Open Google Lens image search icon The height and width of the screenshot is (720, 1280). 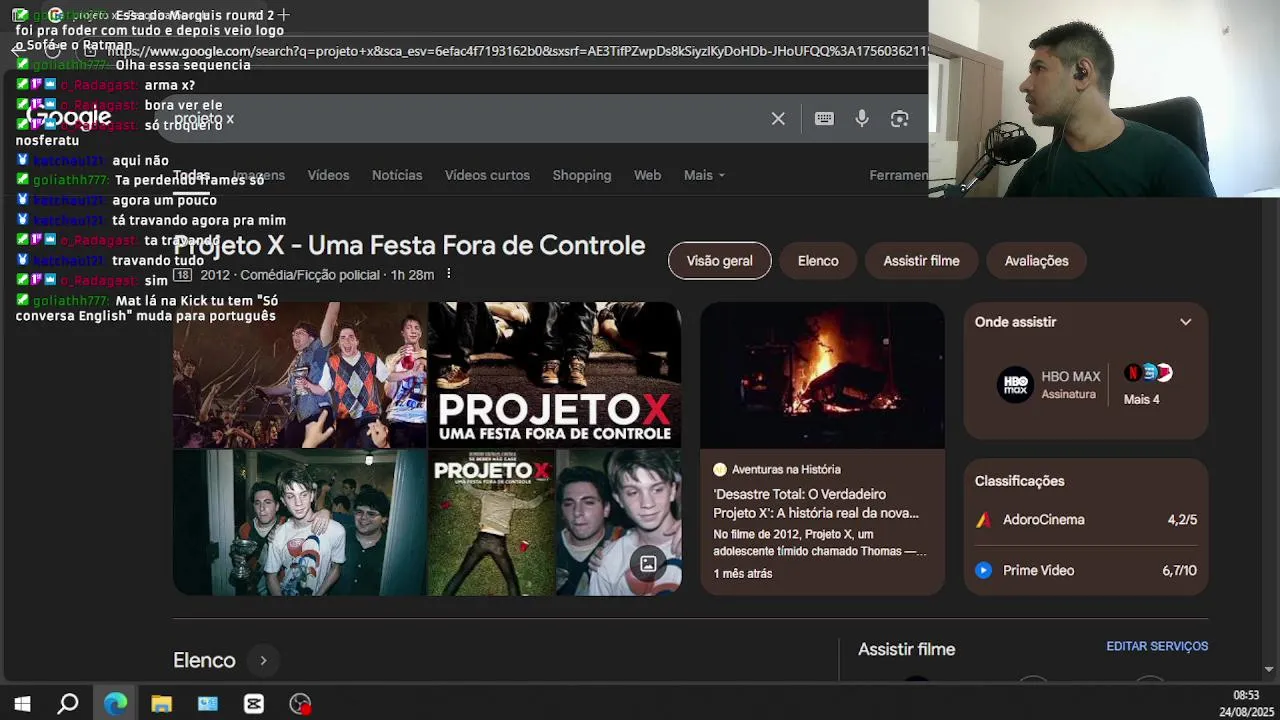(900, 119)
